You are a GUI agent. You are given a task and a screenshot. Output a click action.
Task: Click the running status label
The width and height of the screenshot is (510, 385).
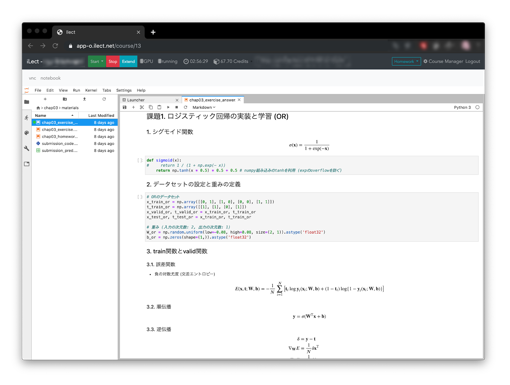coord(167,61)
